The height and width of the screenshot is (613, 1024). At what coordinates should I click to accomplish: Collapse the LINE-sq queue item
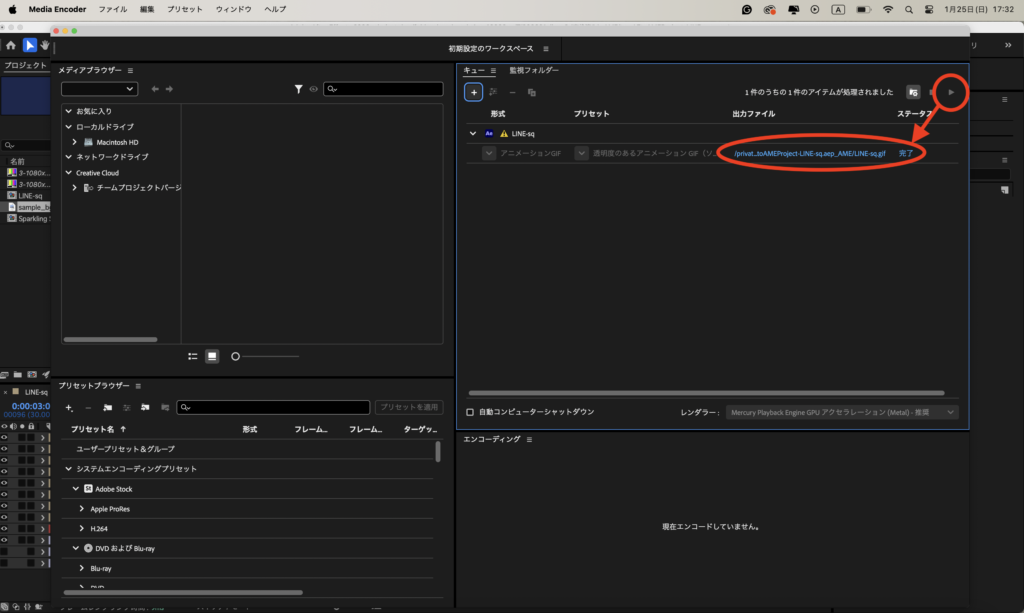[473, 133]
